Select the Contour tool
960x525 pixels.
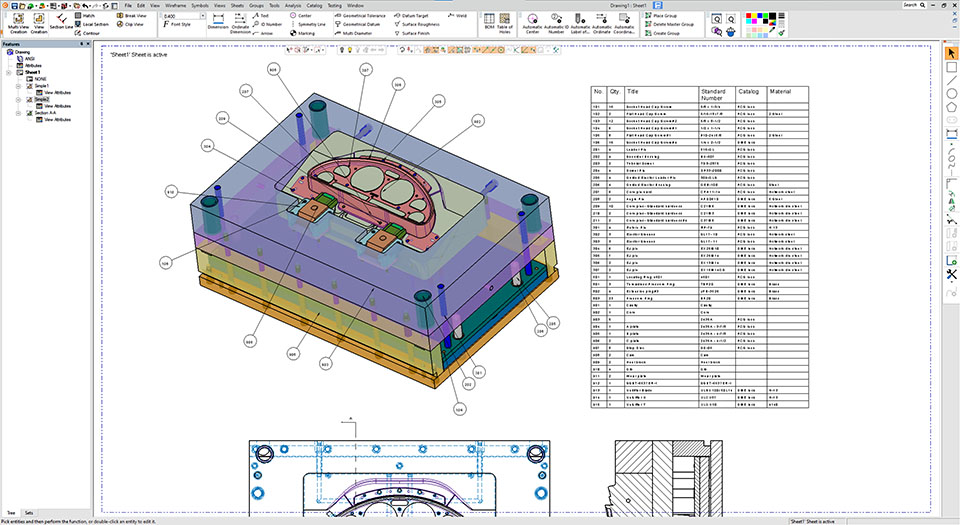point(88,33)
